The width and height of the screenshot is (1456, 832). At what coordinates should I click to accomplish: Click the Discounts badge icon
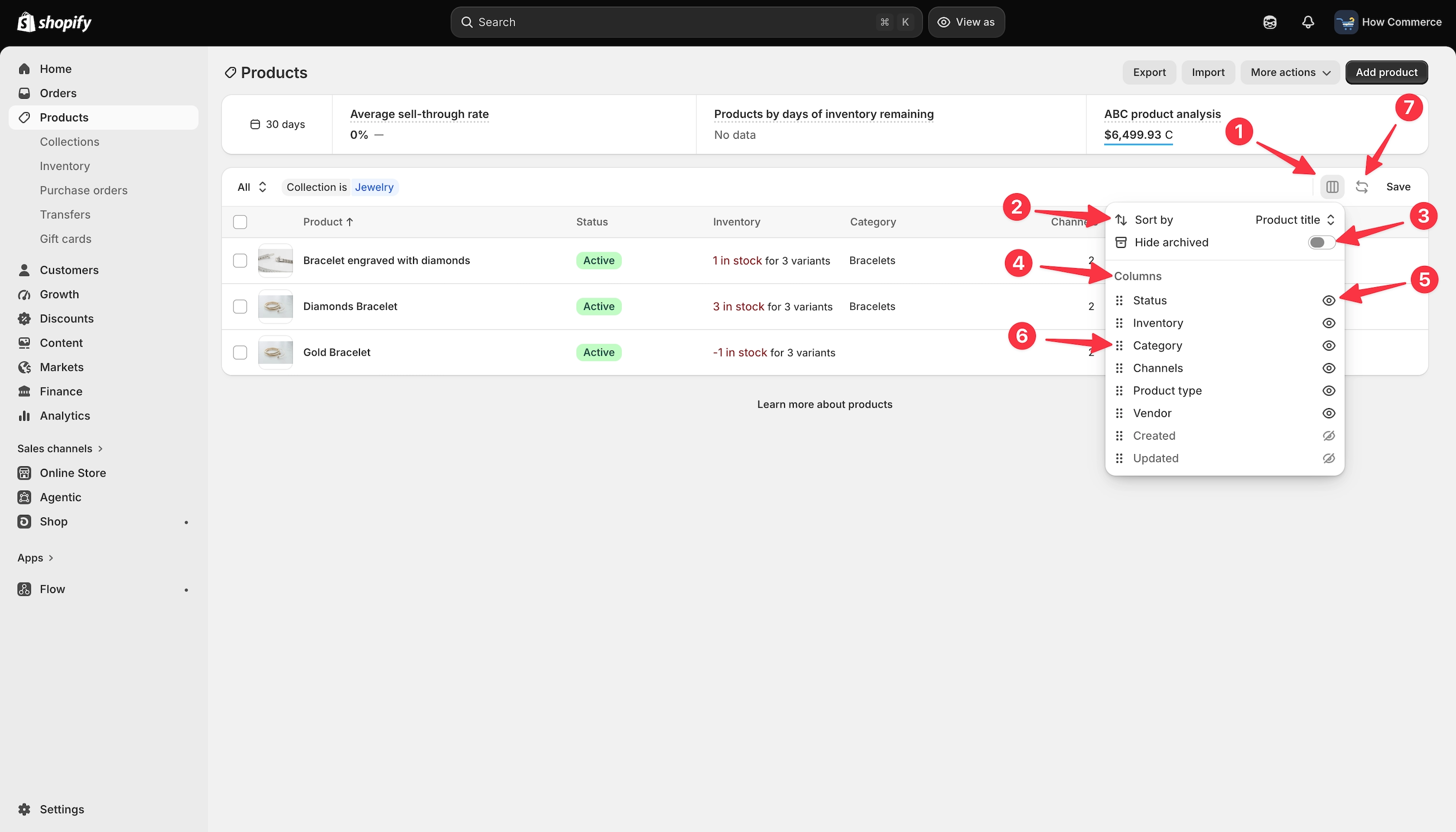[24, 318]
